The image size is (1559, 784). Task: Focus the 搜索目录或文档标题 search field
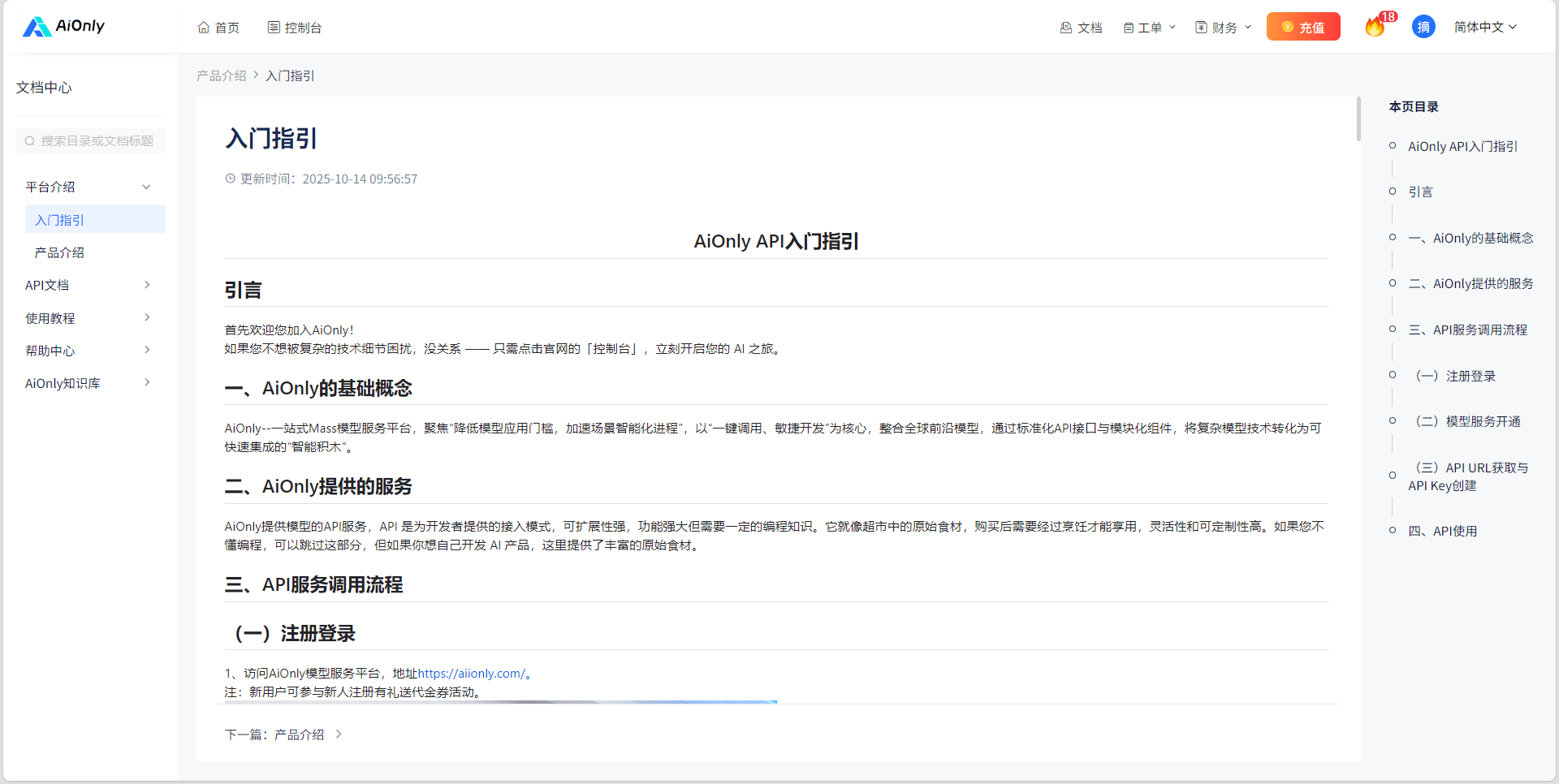[x=90, y=140]
